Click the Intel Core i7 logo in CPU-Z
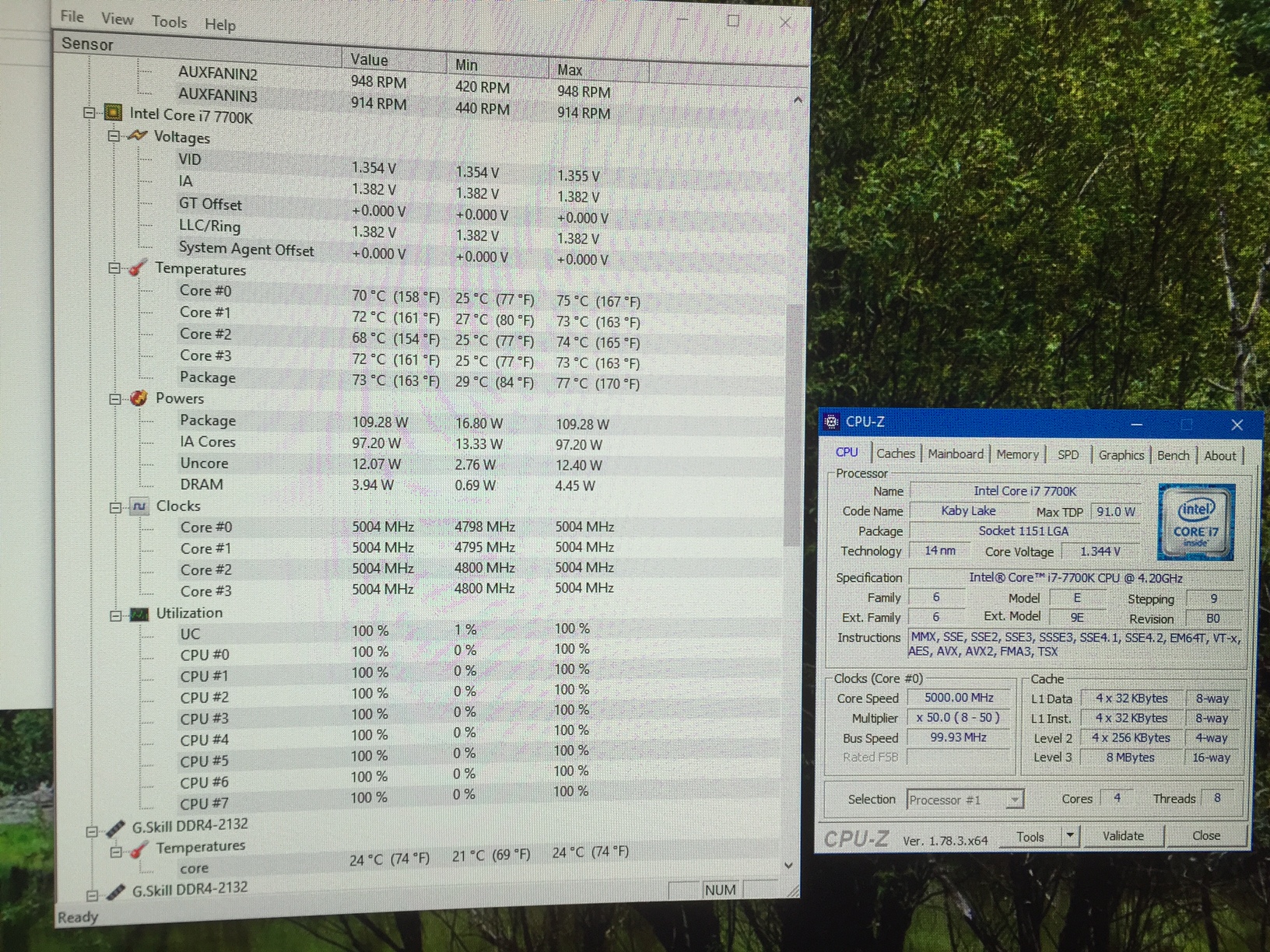Image resolution: width=1270 pixels, height=952 pixels. click(1196, 522)
